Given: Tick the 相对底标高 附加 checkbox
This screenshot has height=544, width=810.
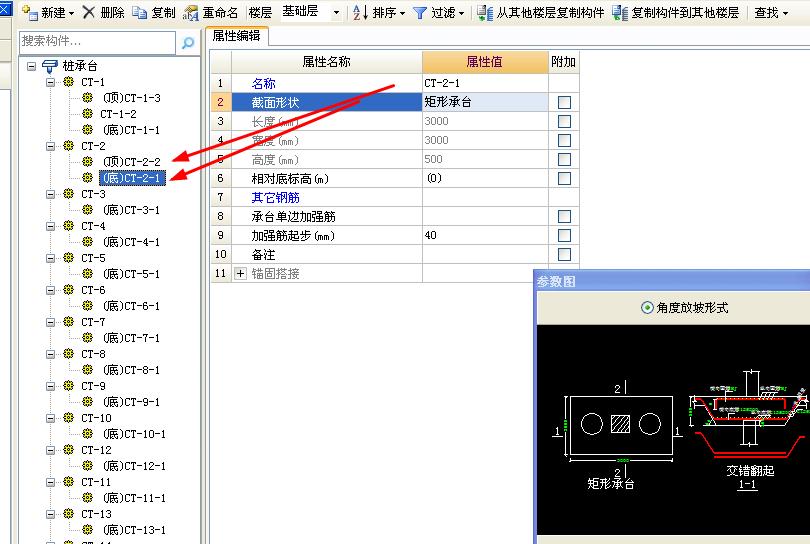Looking at the screenshot, I should tap(564, 179).
